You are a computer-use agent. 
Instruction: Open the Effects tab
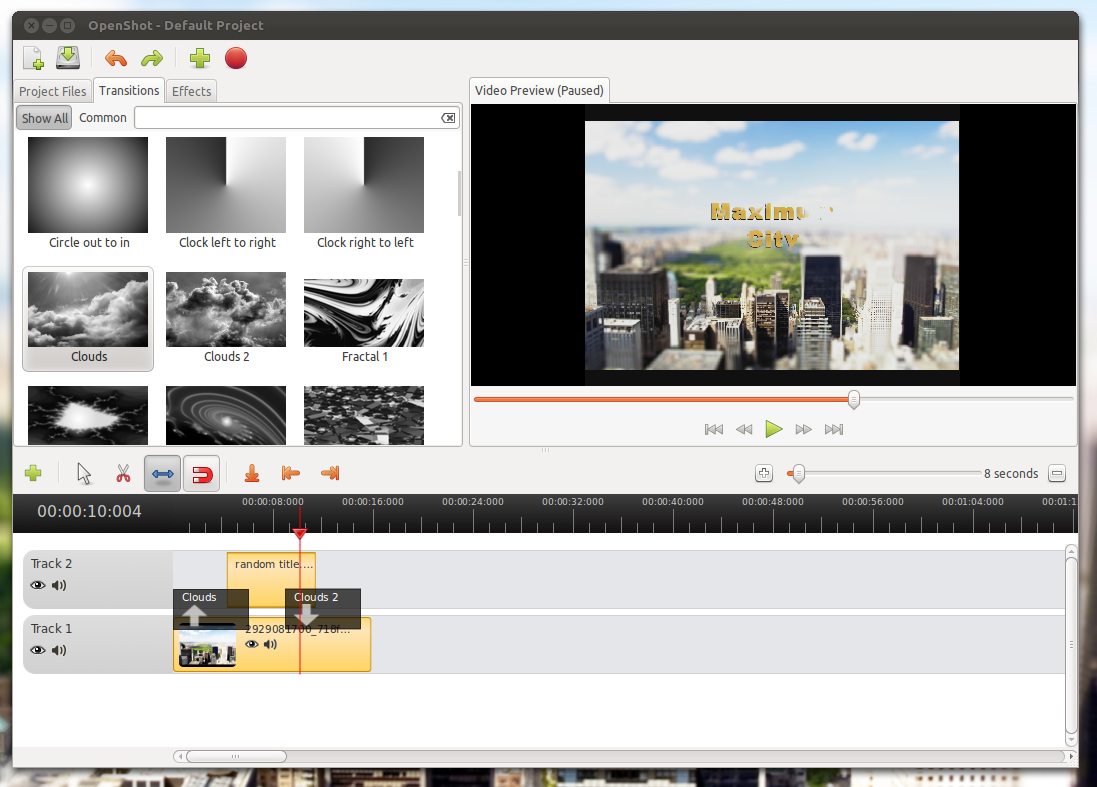point(192,91)
